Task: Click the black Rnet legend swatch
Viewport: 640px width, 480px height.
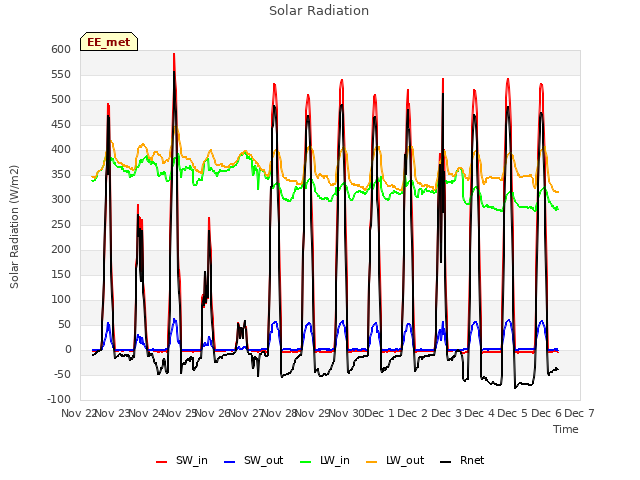Action: coord(446,462)
